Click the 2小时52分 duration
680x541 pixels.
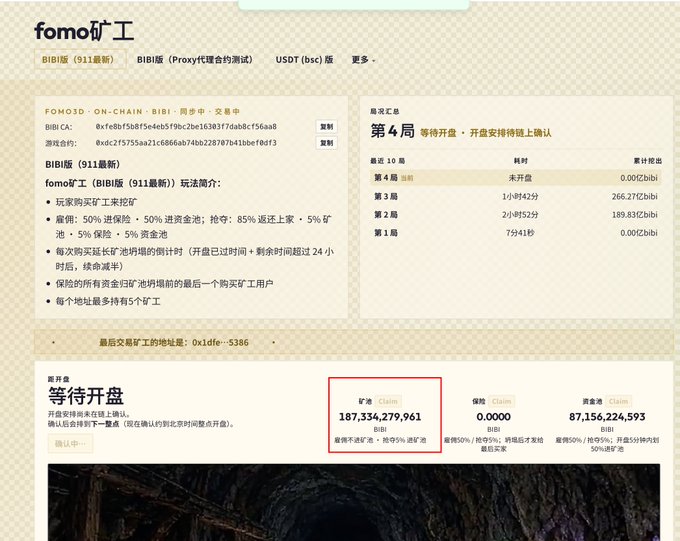coord(520,215)
